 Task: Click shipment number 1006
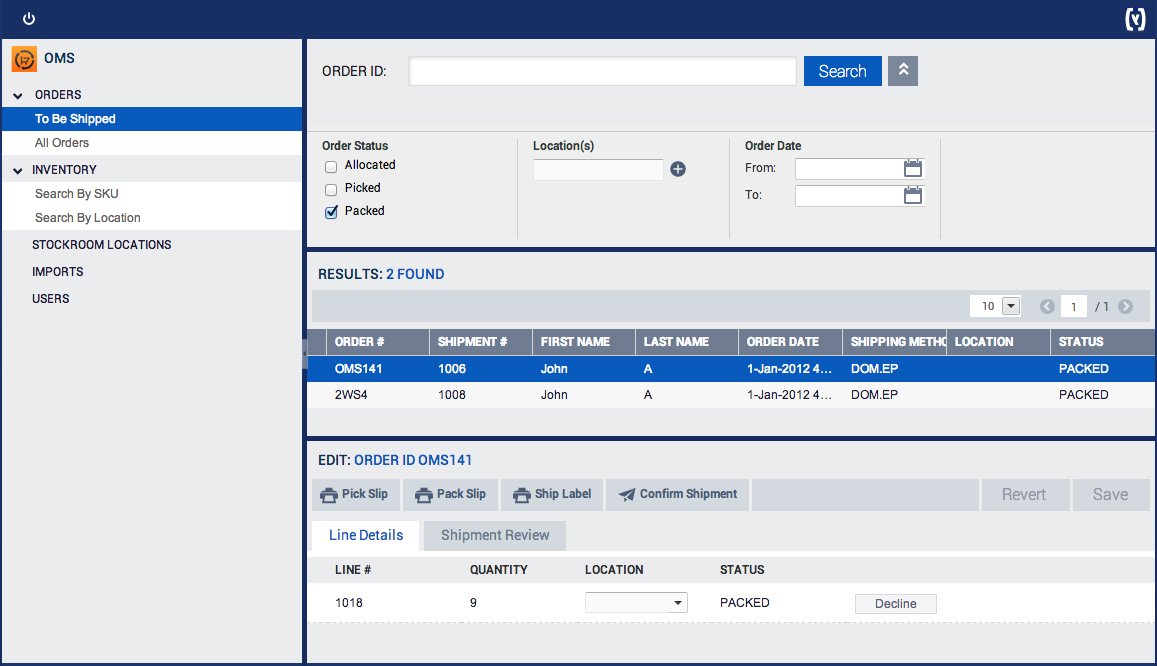pos(452,369)
